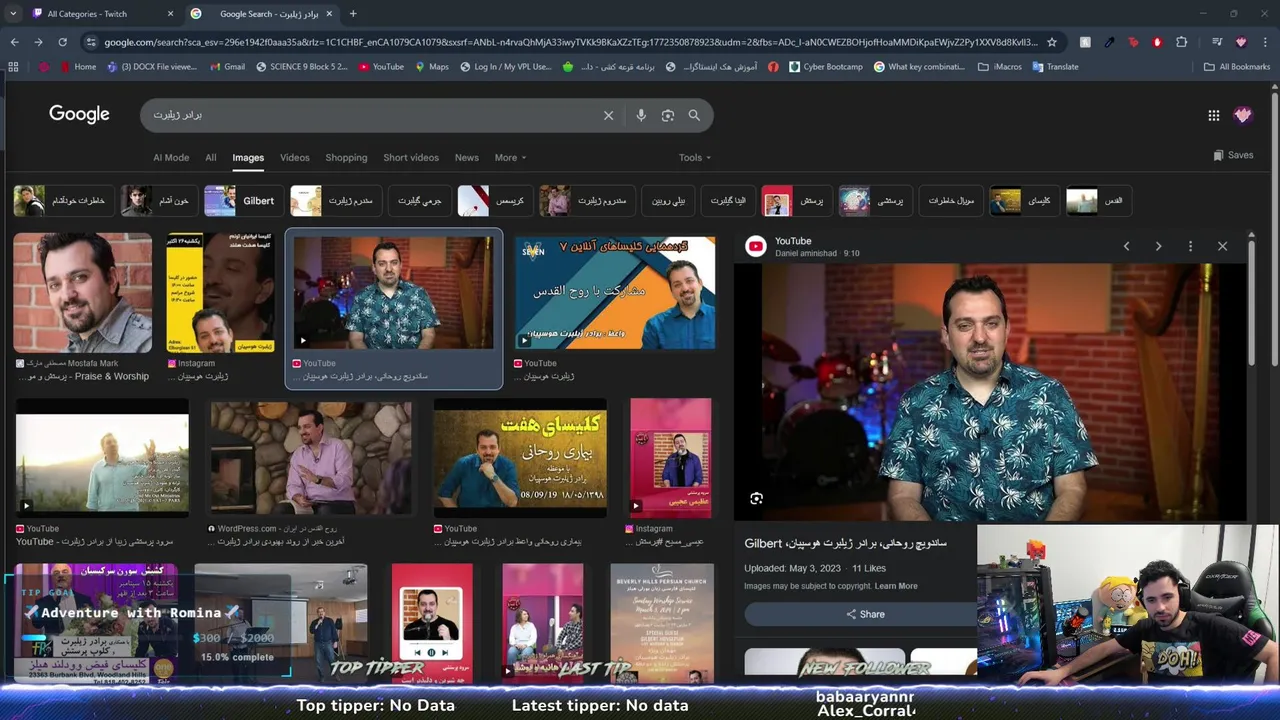Screen dimensions: 1280x720
Task: Open the Home bookmark
Action: point(78,67)
